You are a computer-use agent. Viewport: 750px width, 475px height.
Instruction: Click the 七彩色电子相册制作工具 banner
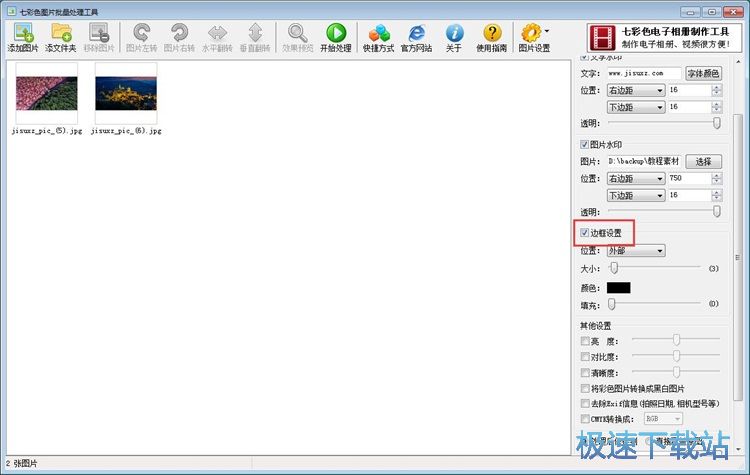tap(664, 38)
